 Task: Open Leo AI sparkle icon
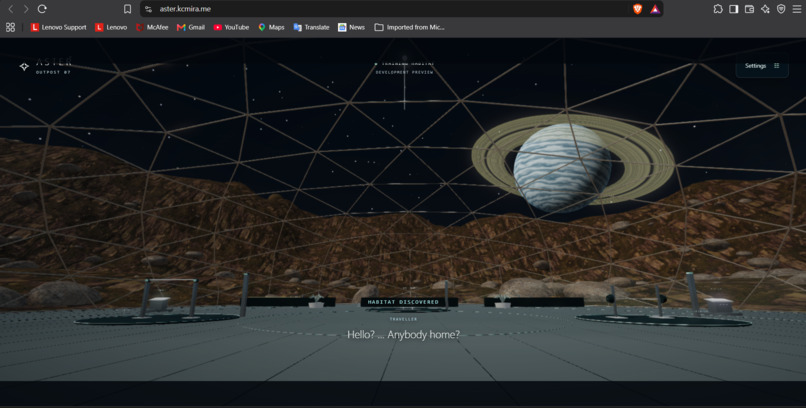[x=765, y=9]
